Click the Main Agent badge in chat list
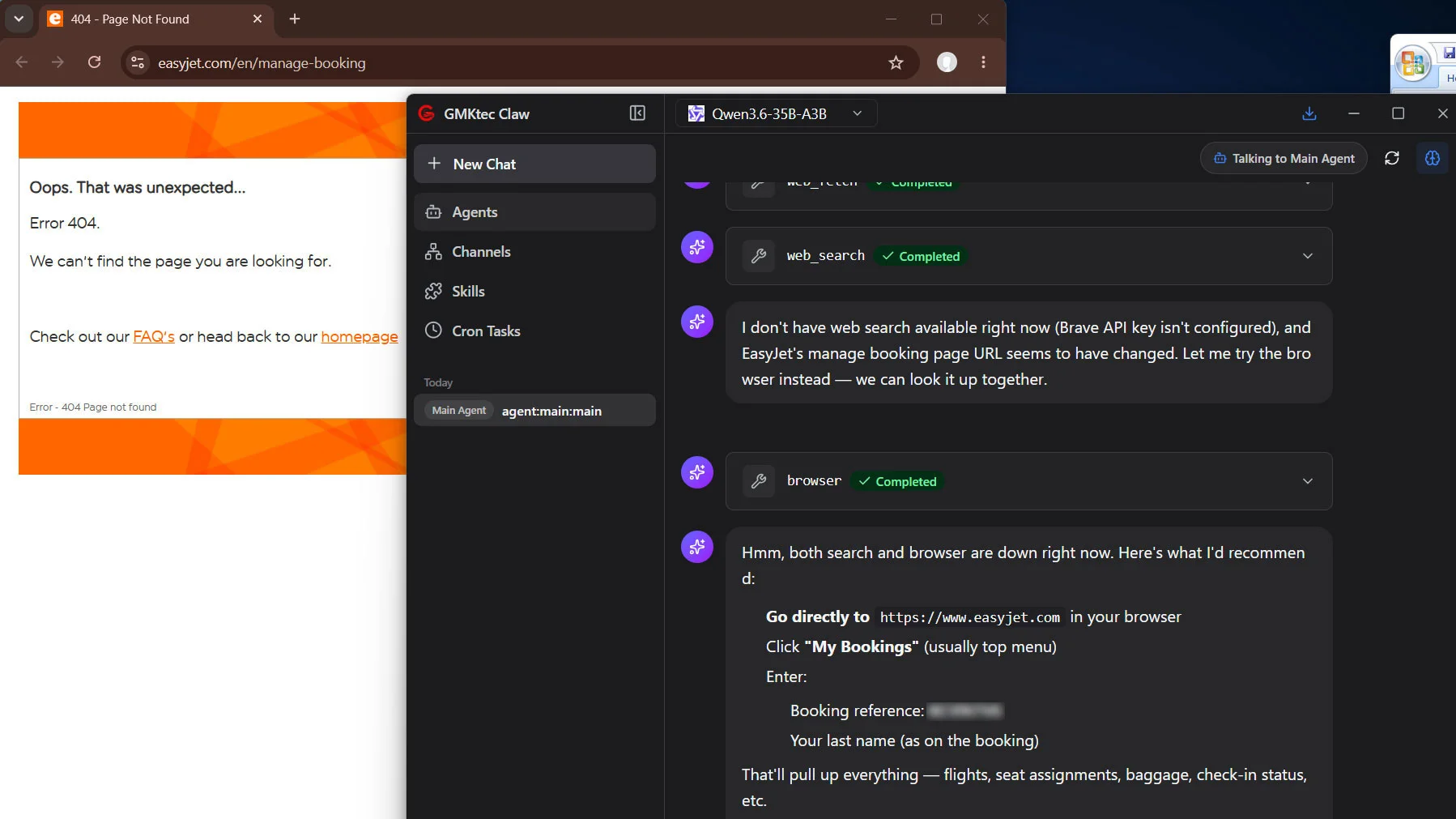Viewport: 1456px width, 819px height. click(x=459, y=411)
